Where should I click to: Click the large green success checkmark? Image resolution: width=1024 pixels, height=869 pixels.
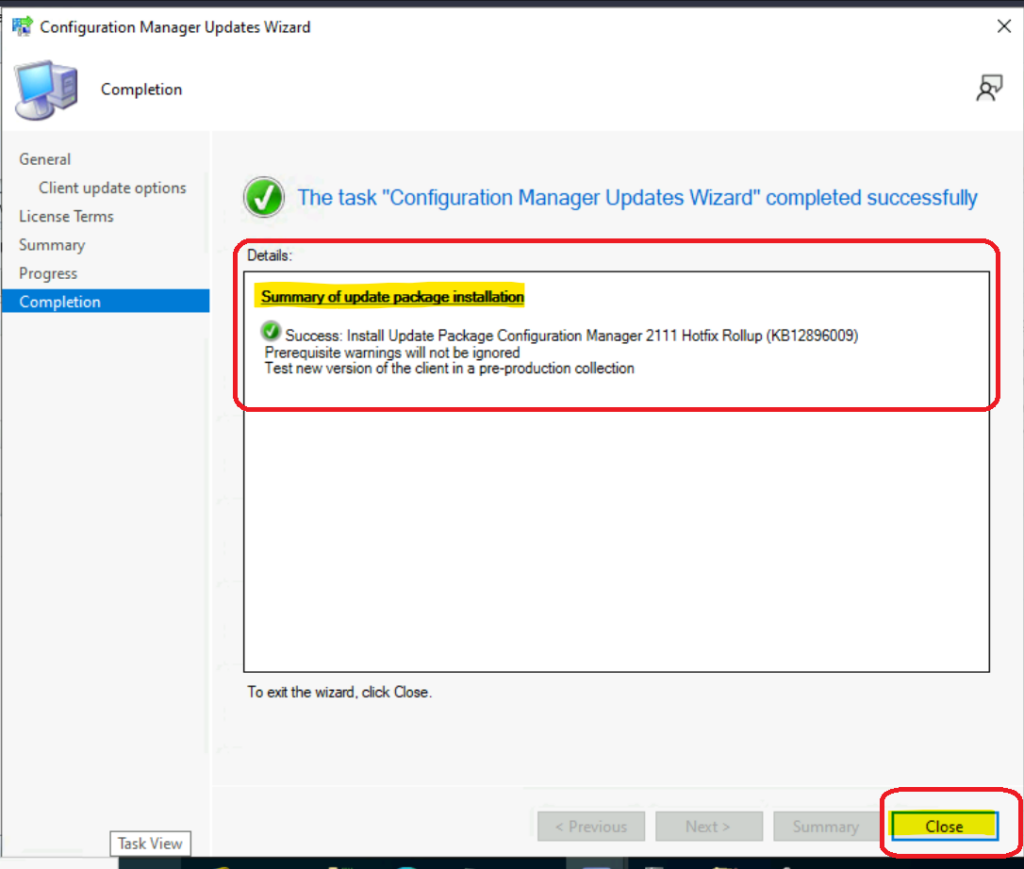[x=264, y=197]
